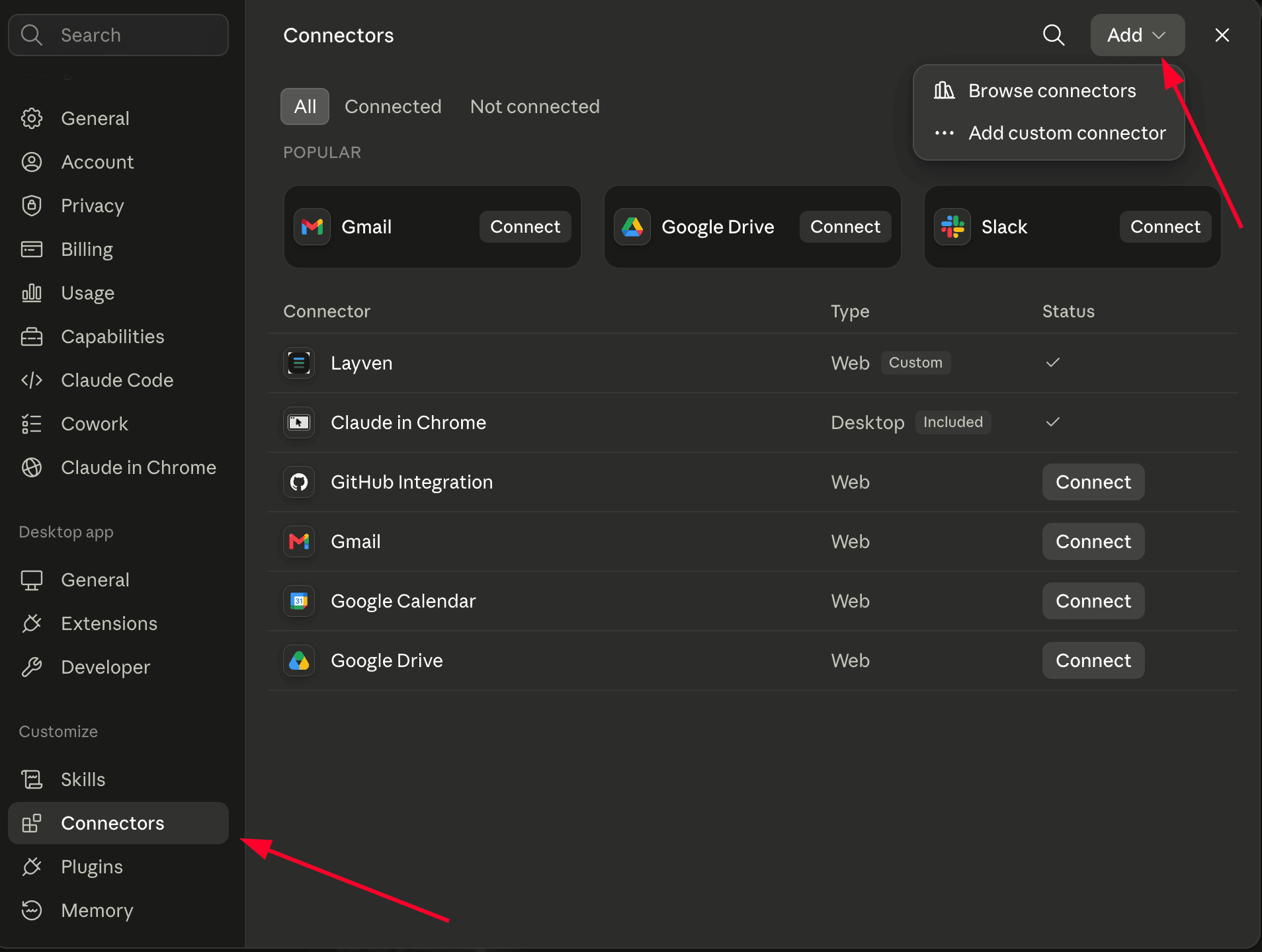Connect the Google Drive row in list
The height and width of the screenshot is (952, 1262).
point(1093,660)
